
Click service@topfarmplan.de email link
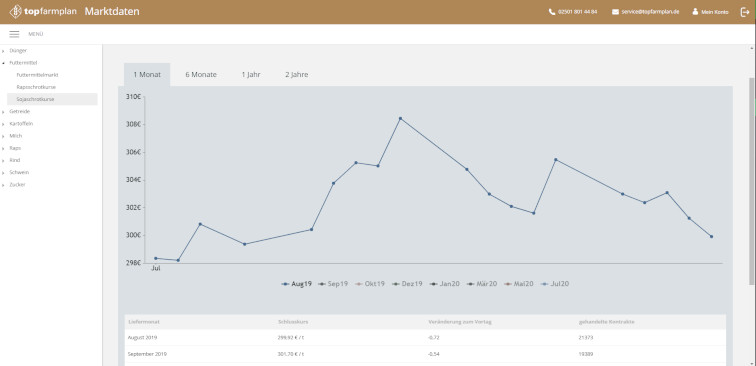click(650, 12)
